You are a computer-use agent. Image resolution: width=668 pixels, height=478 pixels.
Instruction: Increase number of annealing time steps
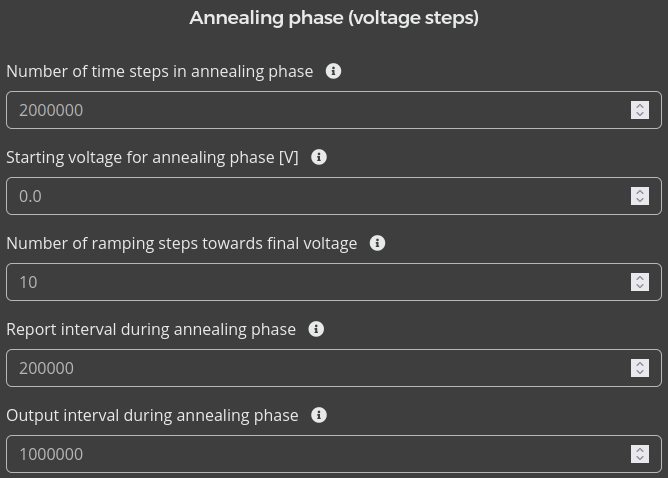tap(640, 105)
